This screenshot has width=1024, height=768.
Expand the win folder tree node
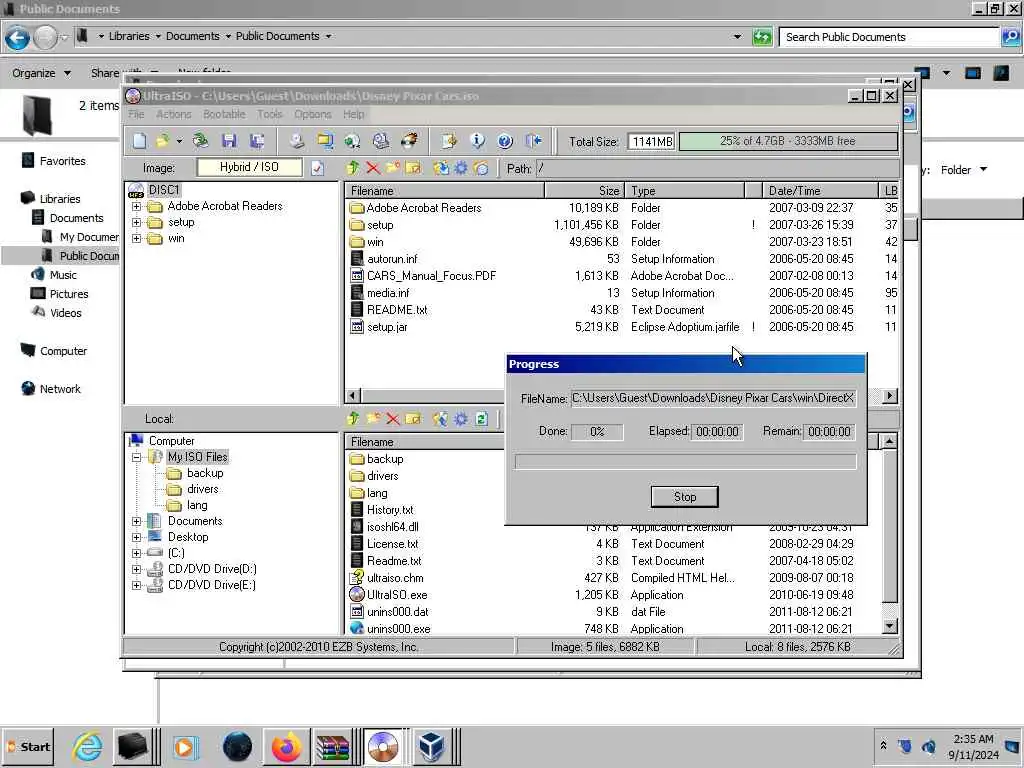pyautogui.click(x=136, y=238)
